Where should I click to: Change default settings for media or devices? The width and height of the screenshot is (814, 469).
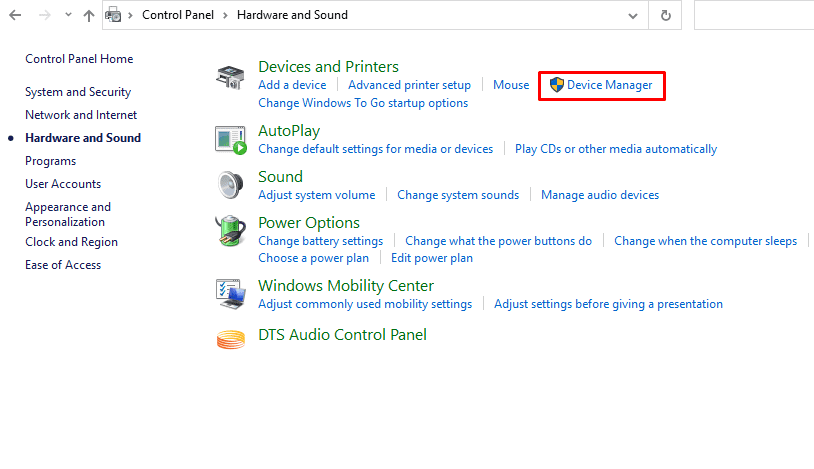tap(375, 149)
